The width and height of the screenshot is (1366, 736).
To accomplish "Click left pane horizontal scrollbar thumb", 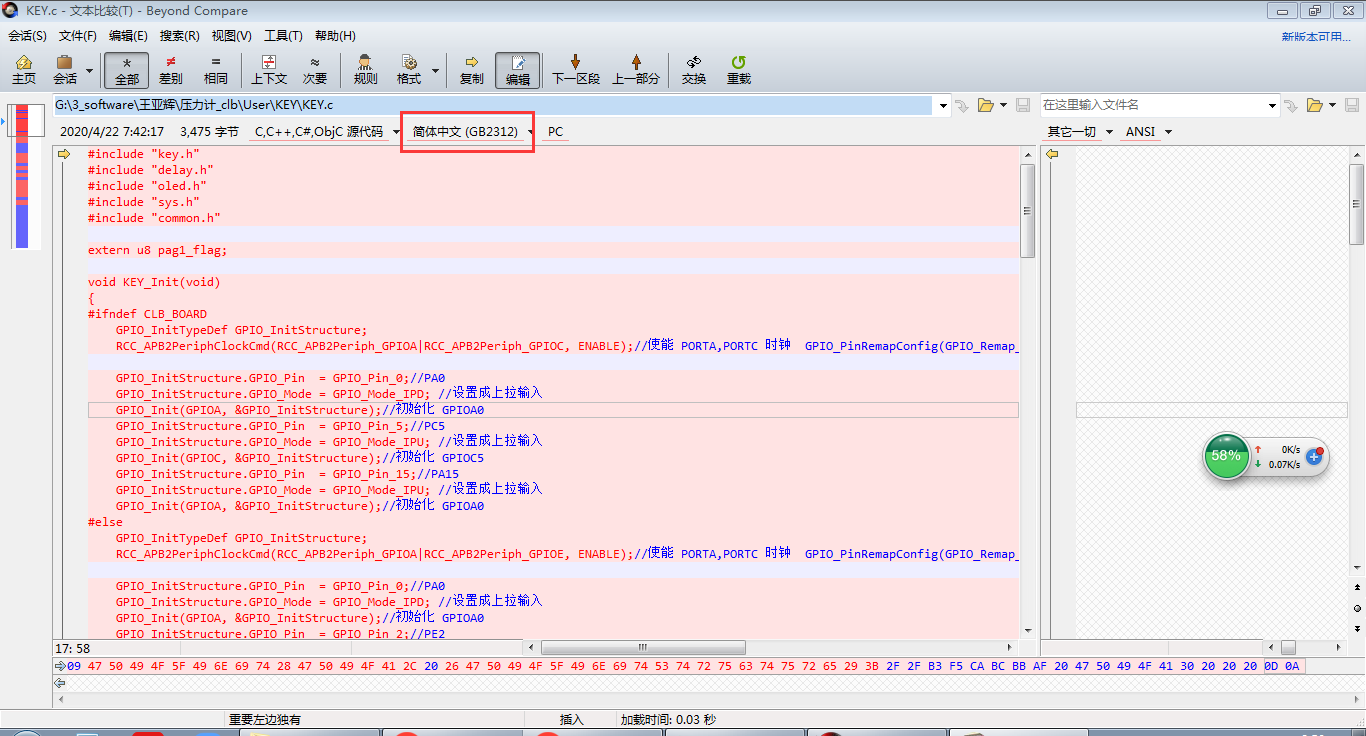I will pyautogui.click(x=641, y=647).
